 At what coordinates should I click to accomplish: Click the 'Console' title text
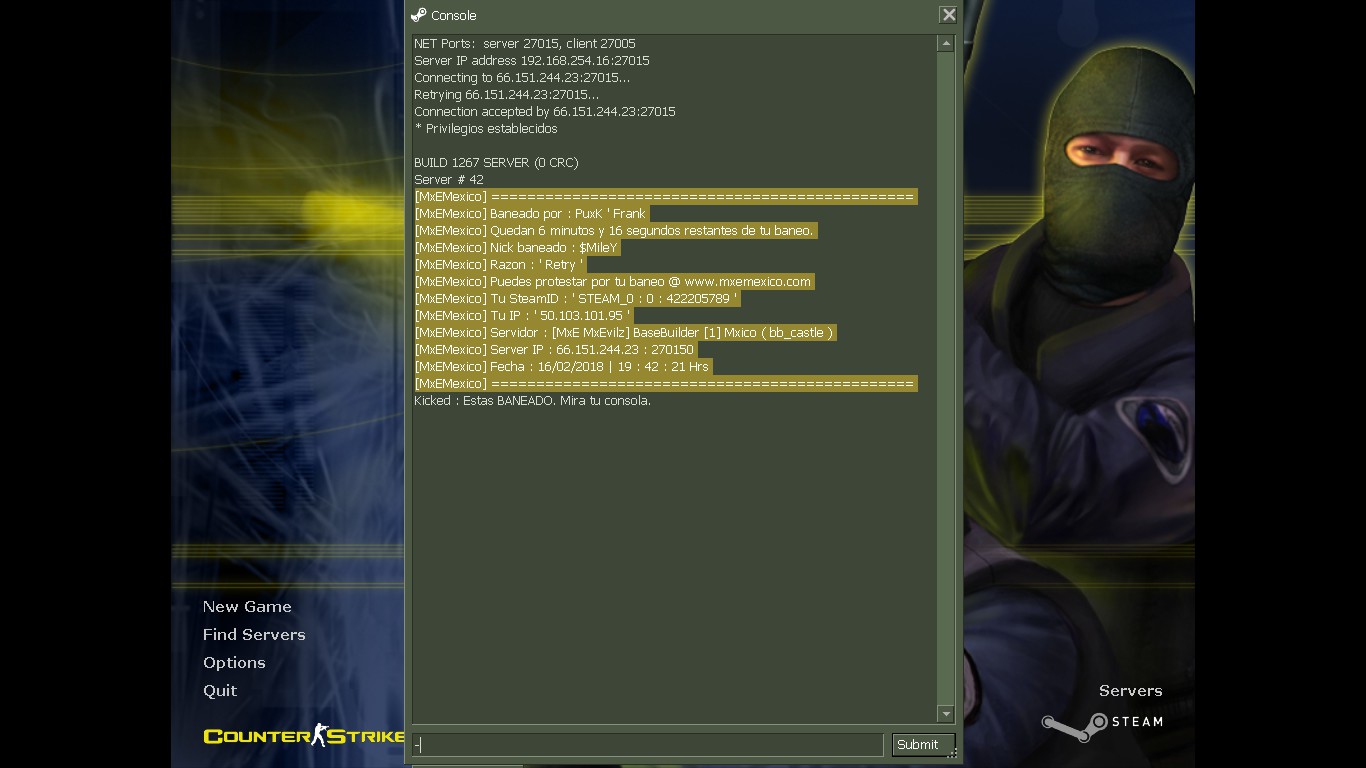(x=454, y=16)
